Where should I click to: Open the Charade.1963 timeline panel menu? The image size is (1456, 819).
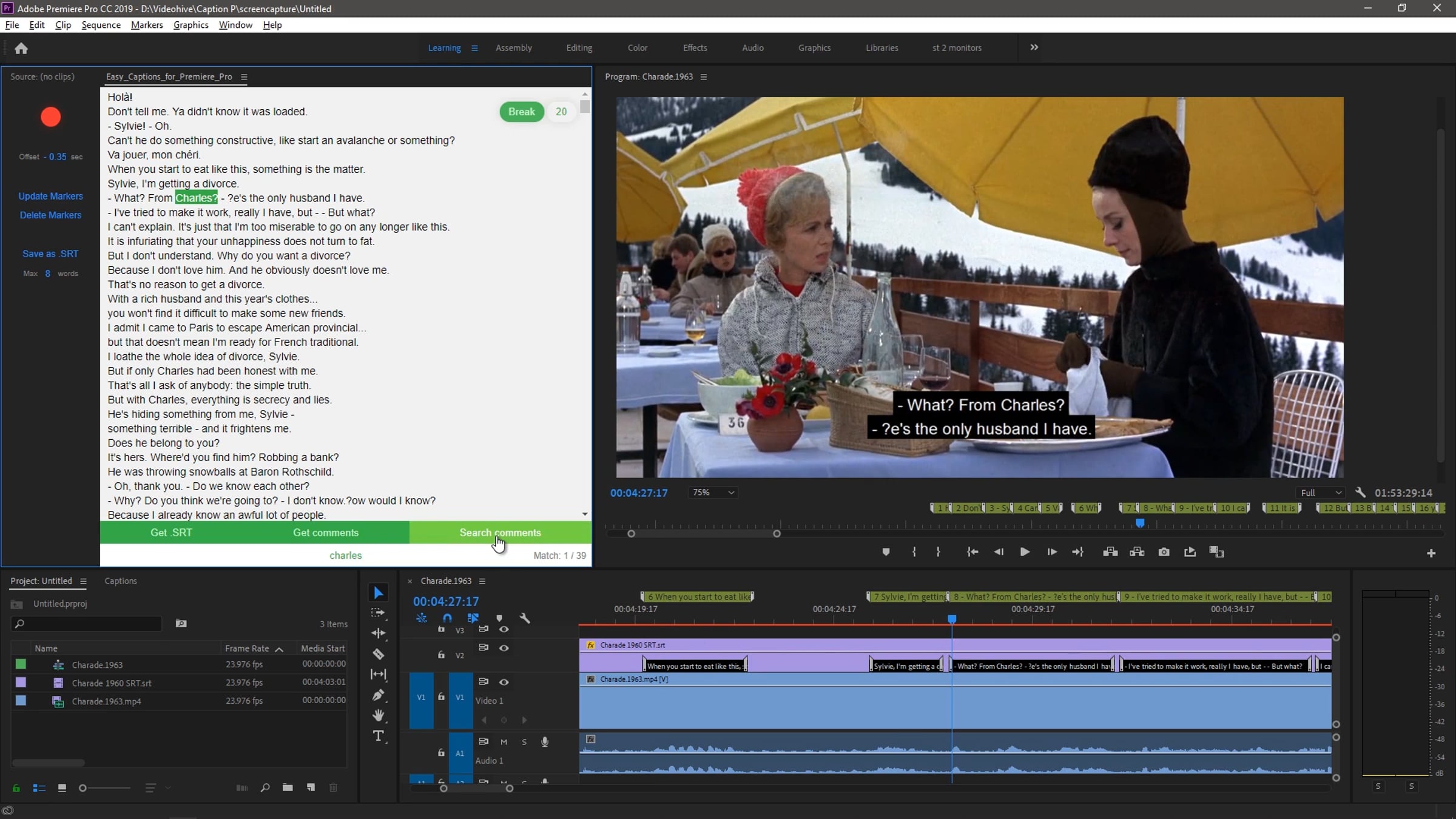(x=482, y=581)
